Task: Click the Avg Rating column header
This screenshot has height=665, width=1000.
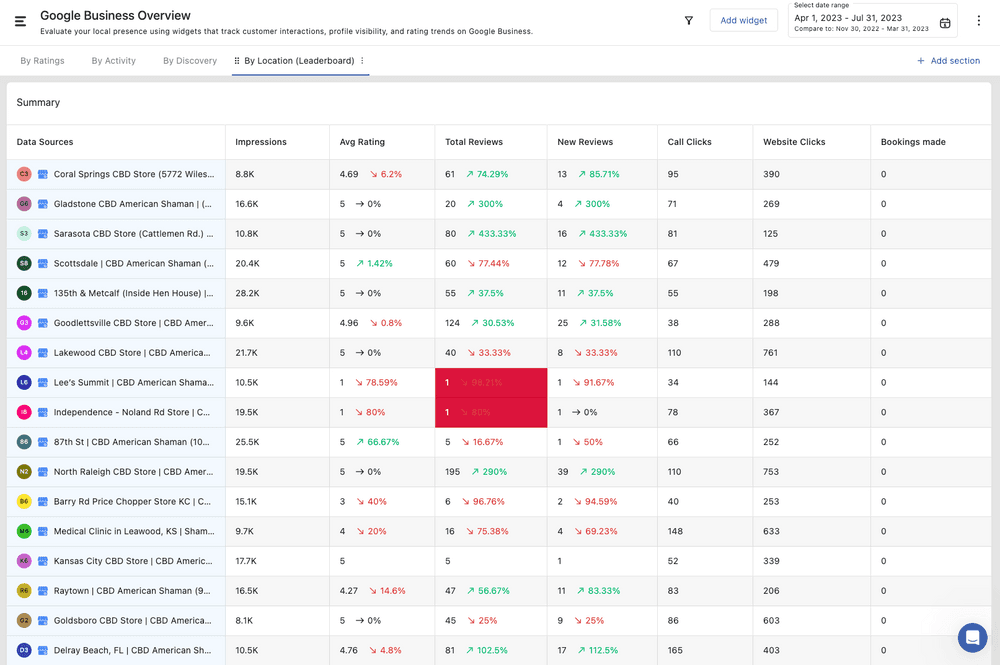Action: pos(362,142)
